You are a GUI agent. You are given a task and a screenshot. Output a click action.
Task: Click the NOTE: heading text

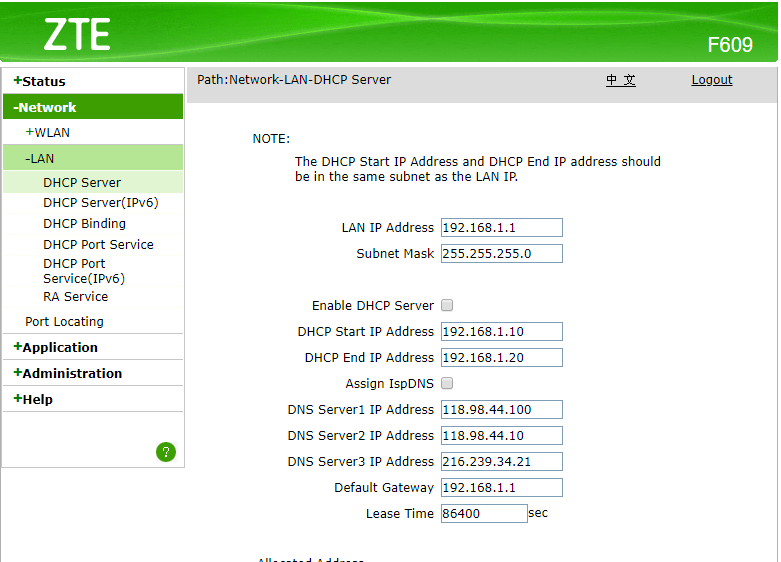pyautogui.click(x=271, y=139)
